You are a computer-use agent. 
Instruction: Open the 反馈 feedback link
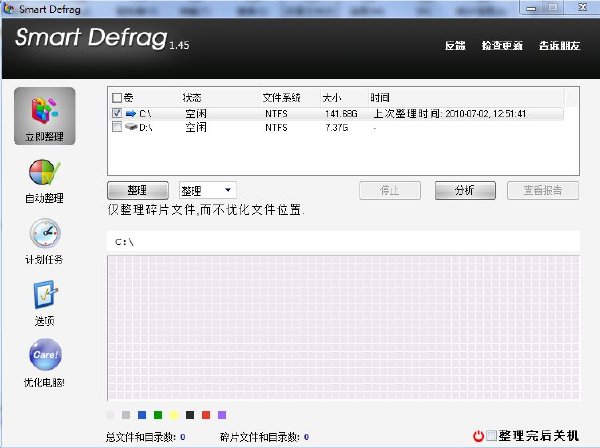tap(455, 46)
